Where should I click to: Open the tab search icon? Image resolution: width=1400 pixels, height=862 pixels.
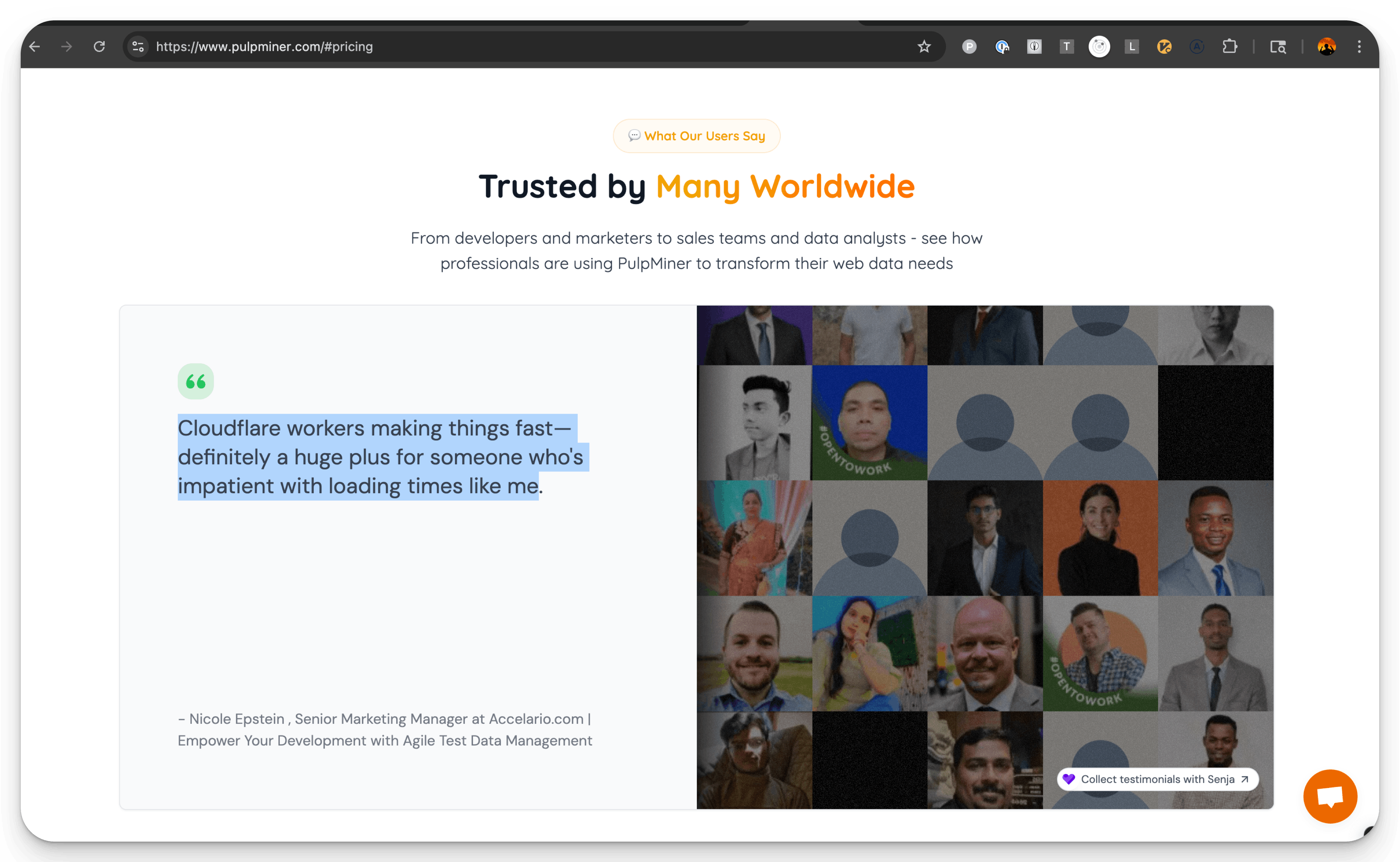point(1277,47)
